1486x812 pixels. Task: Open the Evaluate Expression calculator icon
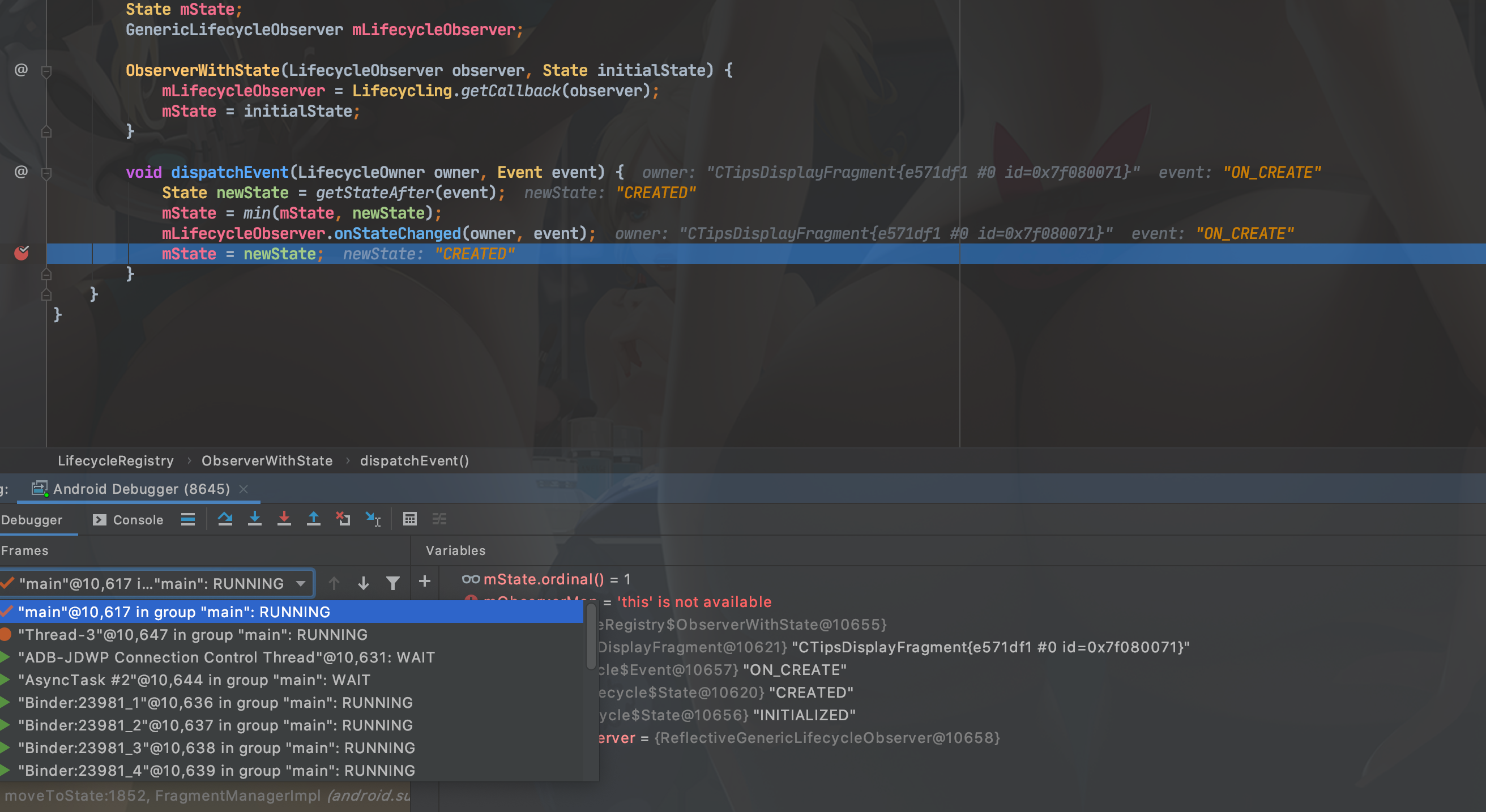(x=409, y=519)
